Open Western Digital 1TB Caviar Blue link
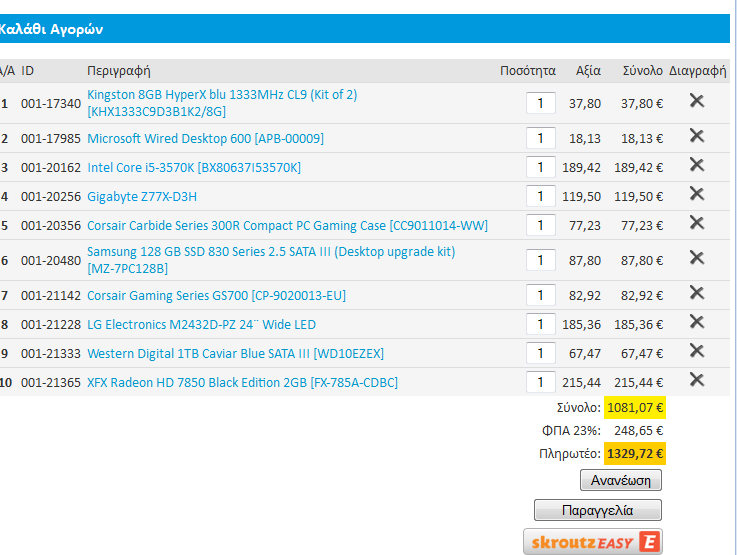The height and width of the screenshot is (555, 737). click(x=235, y=353)
